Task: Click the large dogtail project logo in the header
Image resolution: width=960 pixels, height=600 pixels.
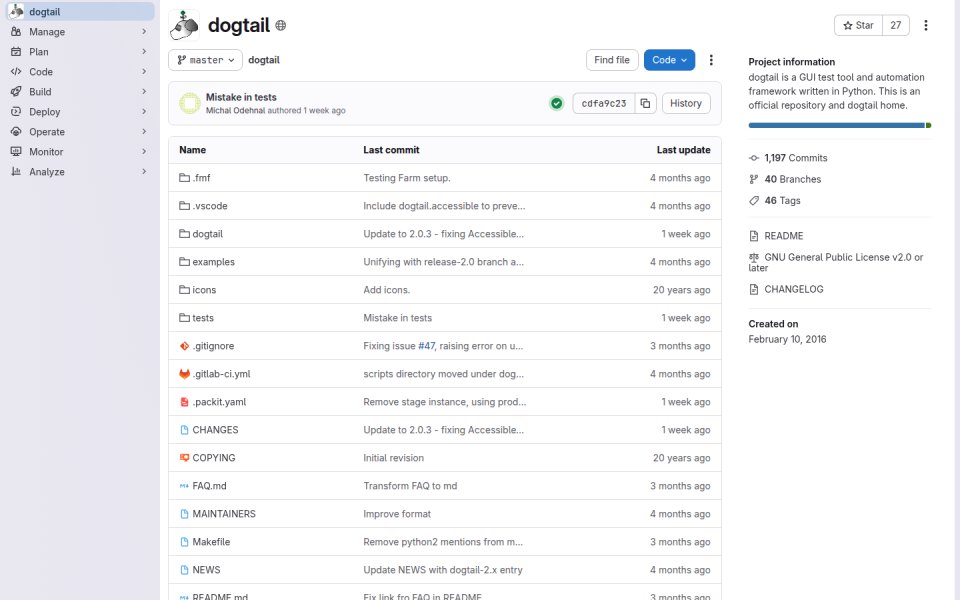Action: [x=184, y=25]
